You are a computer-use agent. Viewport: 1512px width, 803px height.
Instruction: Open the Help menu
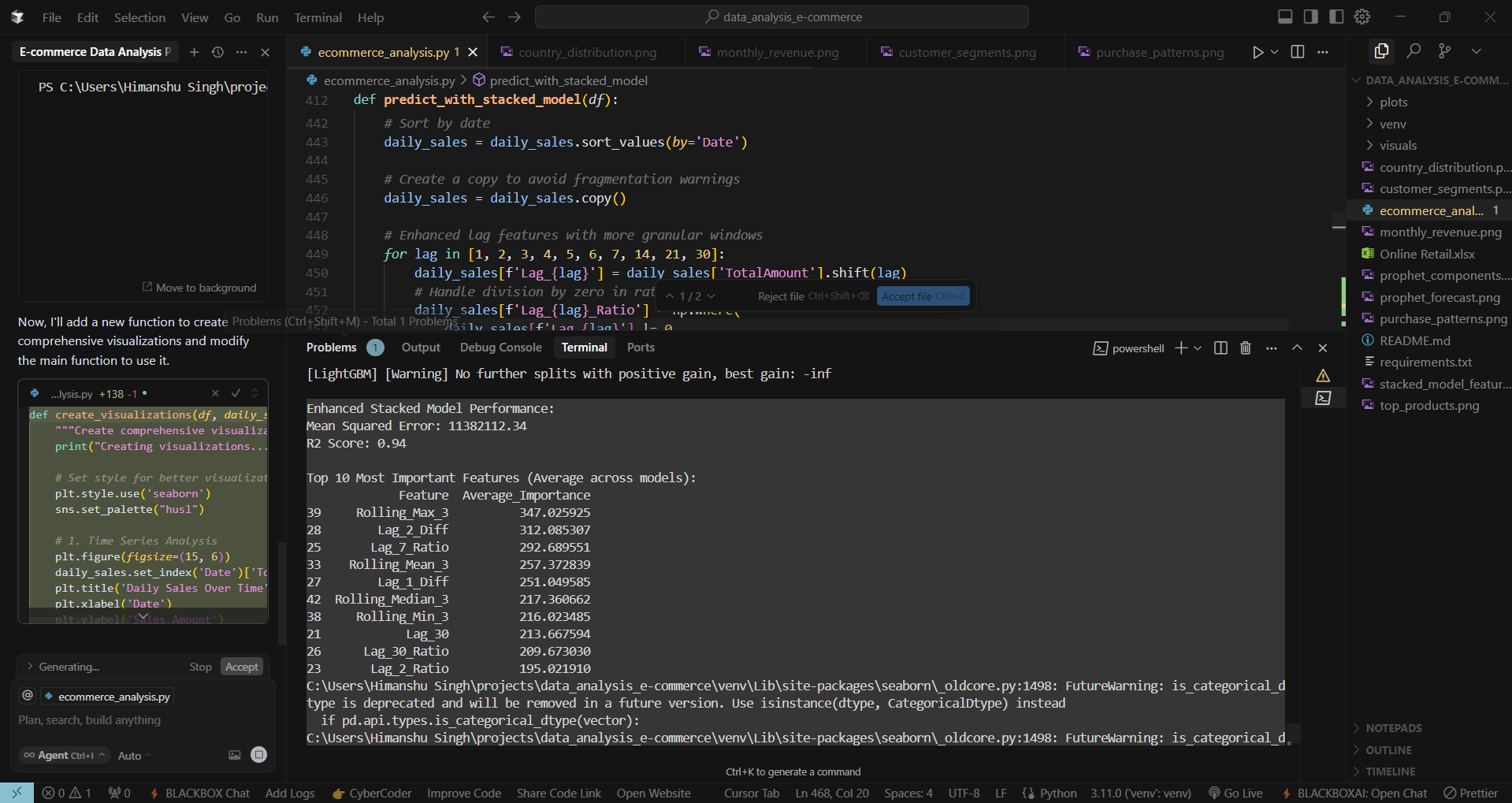tap(370, 17)
